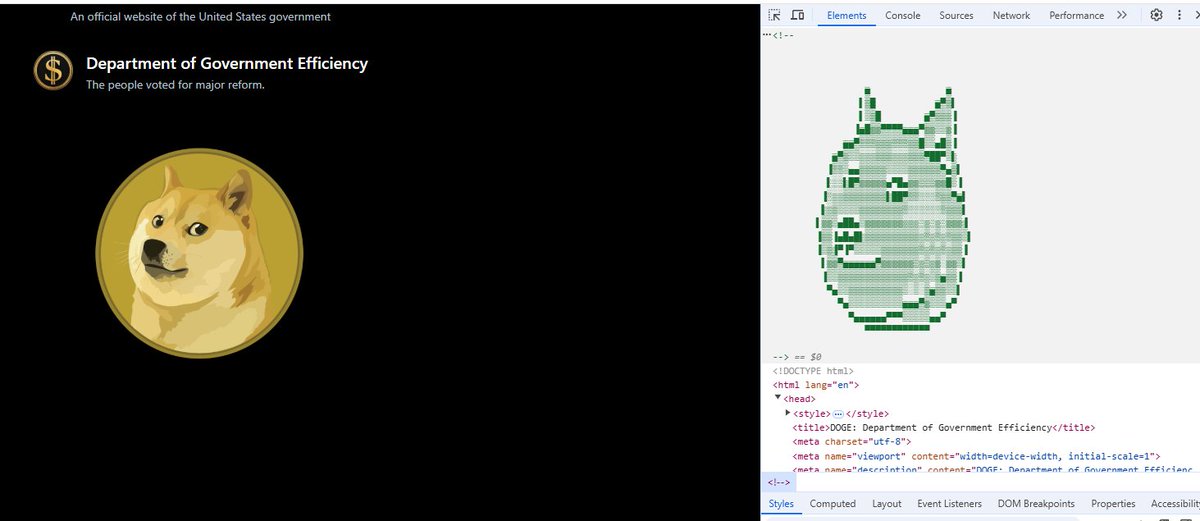This screenshot has height=521, width=1200.
Task: Click the comment node's three-dot actions
Action: (766, 34)
